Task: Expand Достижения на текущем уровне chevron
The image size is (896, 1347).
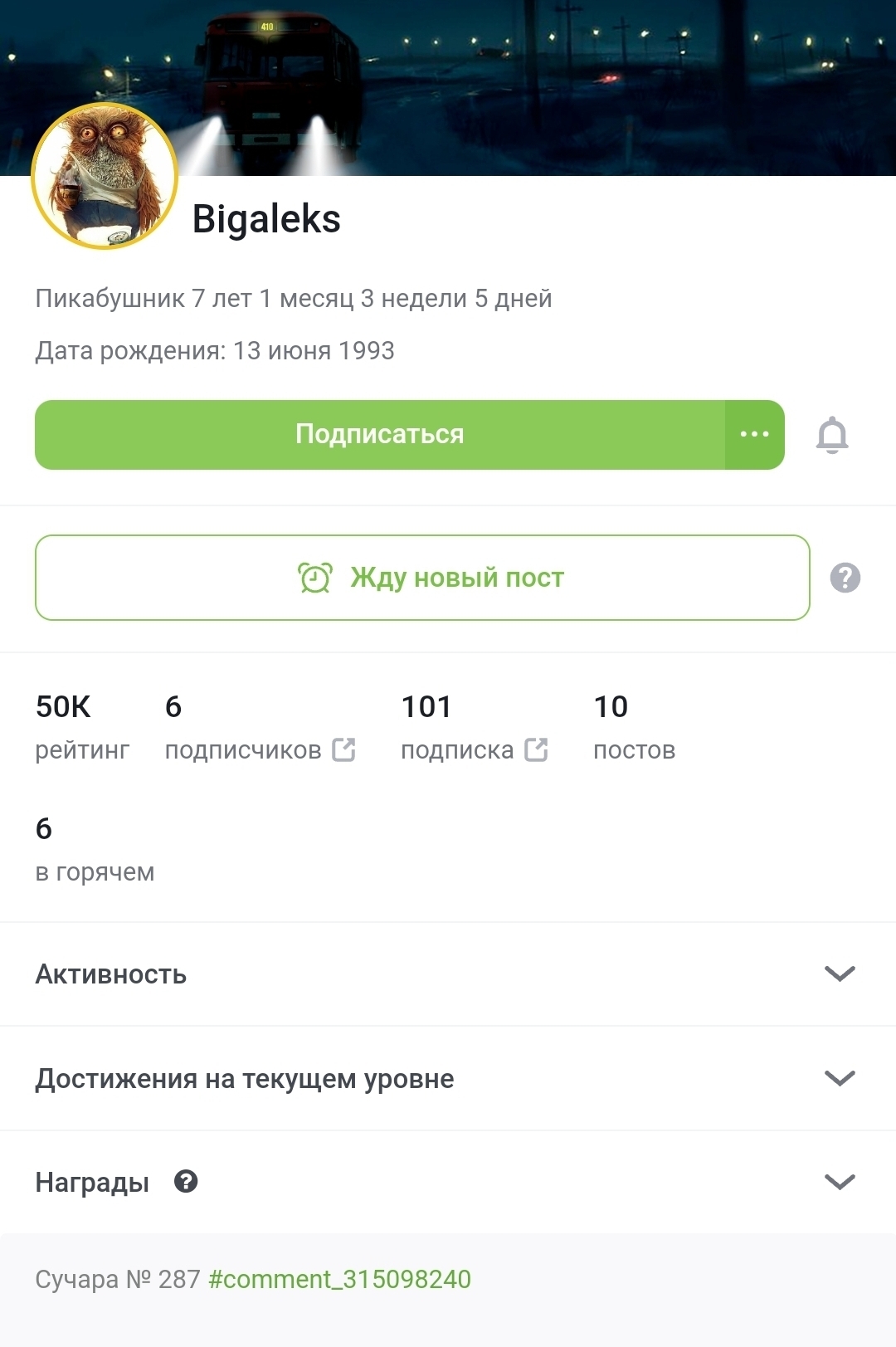Action: point(840,1078)
